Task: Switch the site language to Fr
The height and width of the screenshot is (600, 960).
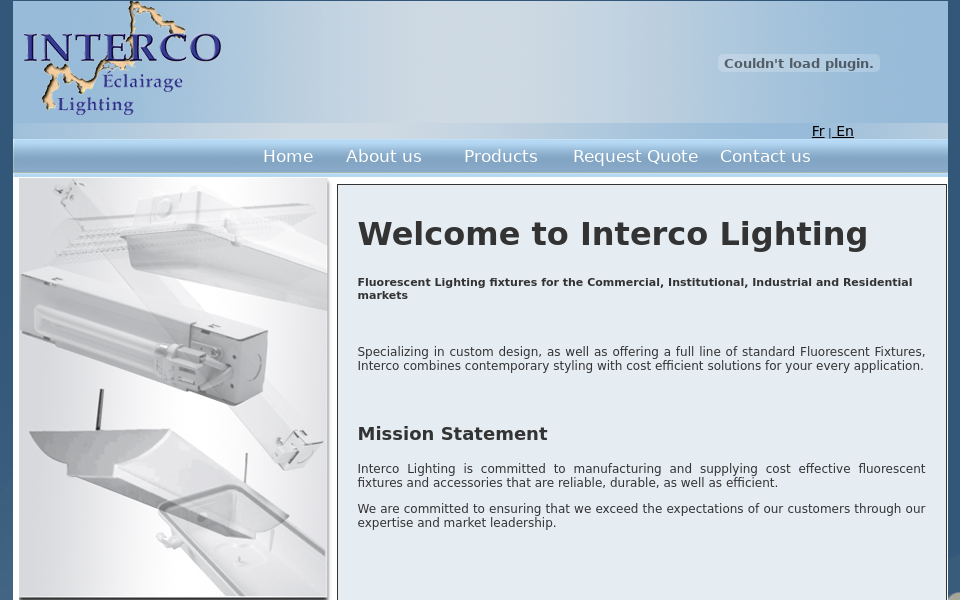Action: coord(818,131)
